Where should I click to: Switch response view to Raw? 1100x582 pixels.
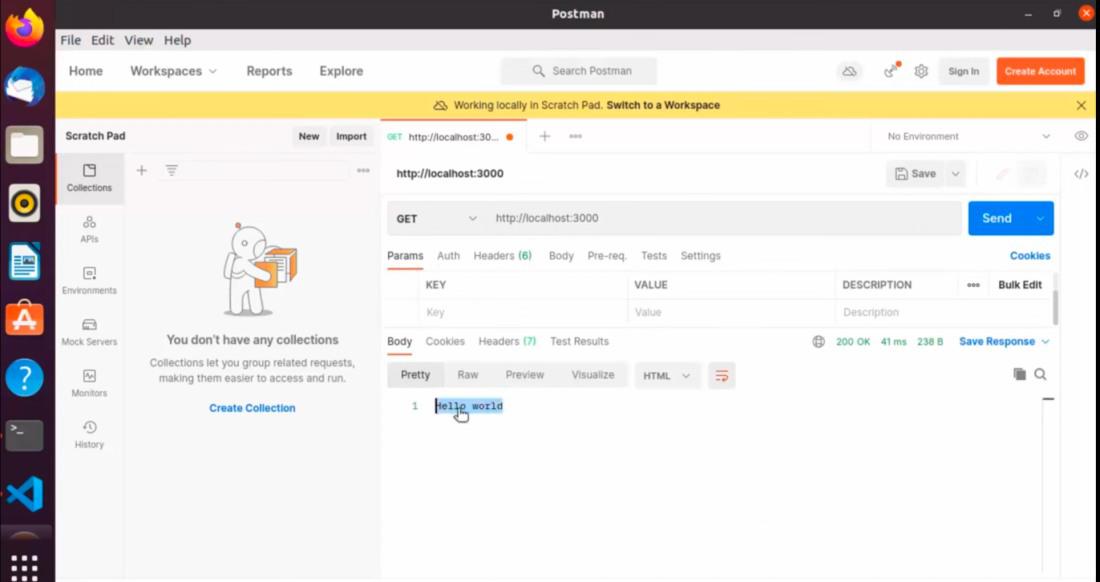tap(467, 375)
